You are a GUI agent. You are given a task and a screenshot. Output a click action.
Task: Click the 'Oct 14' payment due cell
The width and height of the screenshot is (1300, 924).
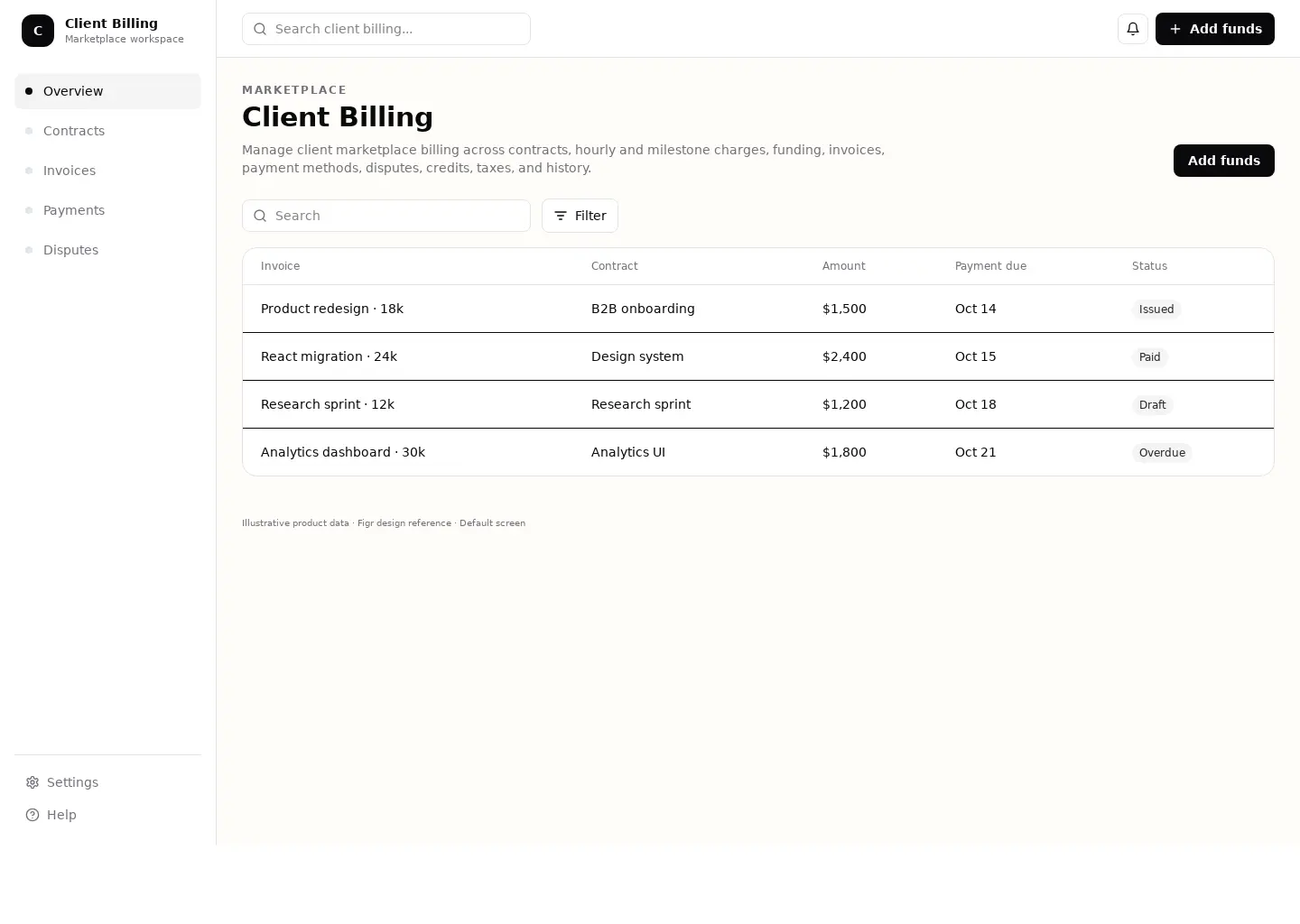coord(976,309)
